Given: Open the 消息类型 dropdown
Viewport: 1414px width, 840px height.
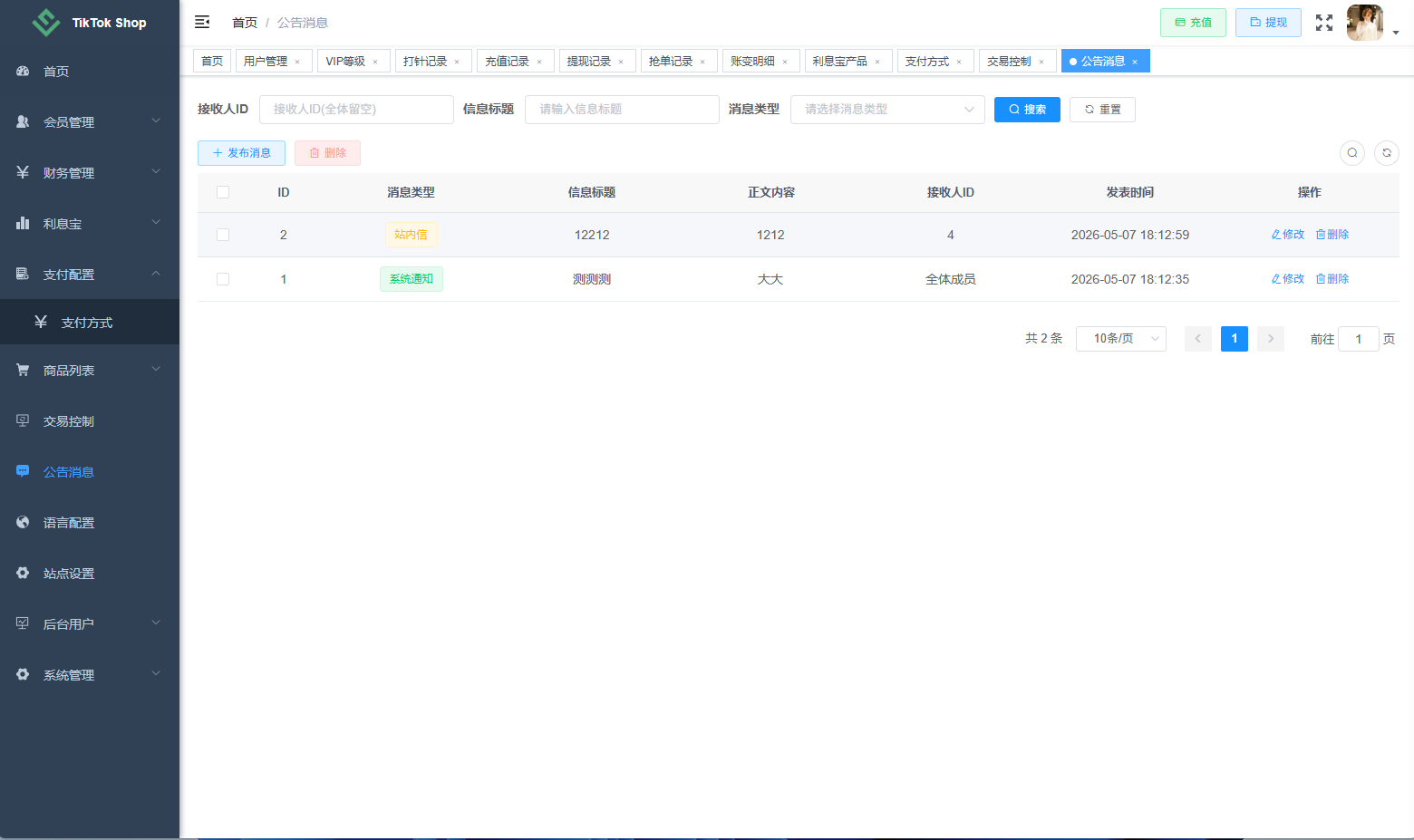Looking at the screenshot, I should pos(887,110).
